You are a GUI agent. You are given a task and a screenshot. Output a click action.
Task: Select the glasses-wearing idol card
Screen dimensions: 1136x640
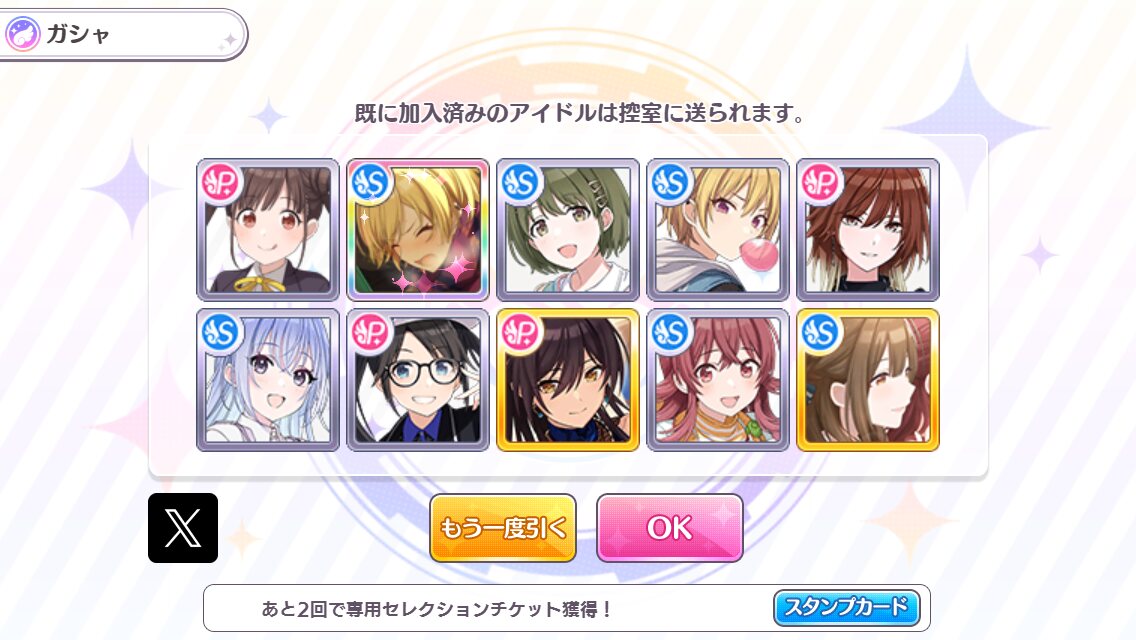click(418, 380)
